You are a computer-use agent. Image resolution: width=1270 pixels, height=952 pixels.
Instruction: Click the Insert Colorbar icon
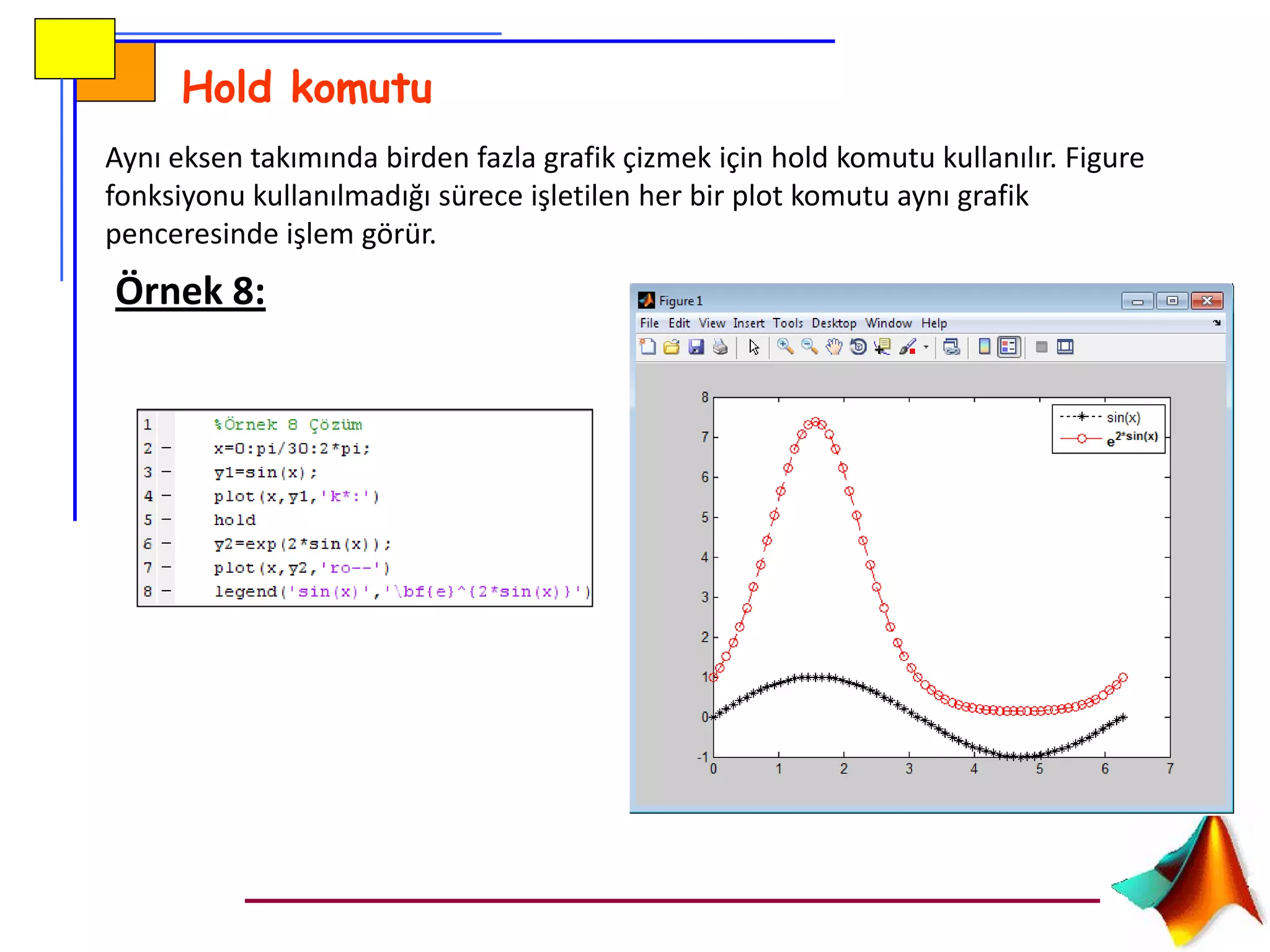click(984, 347)
